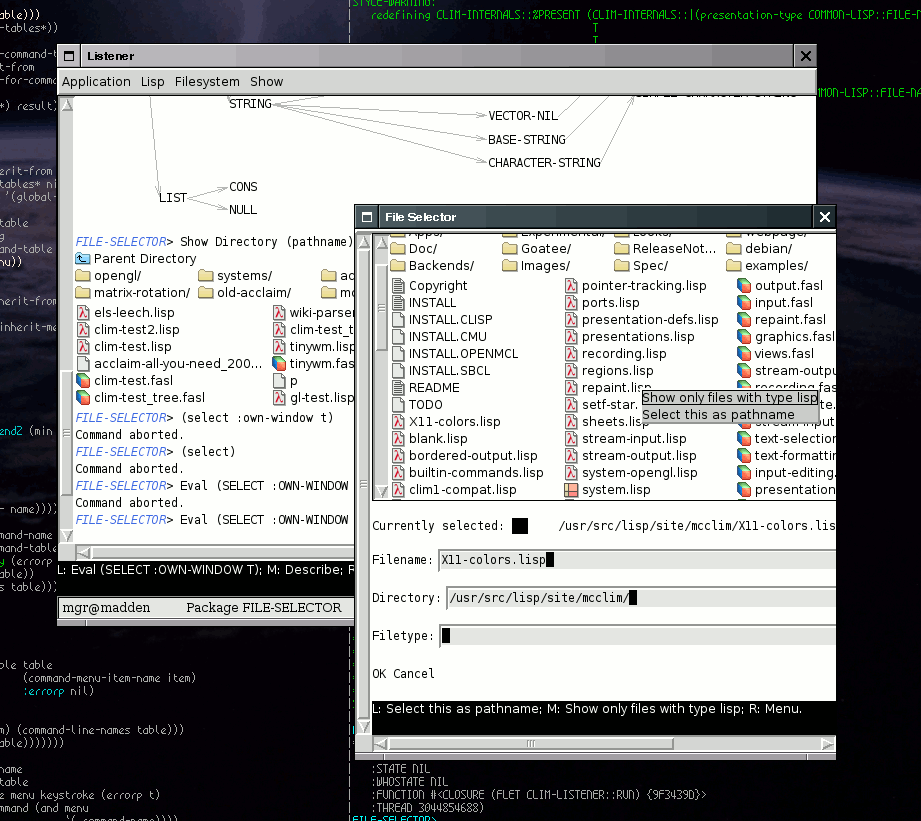This screenshot has width=921, height=821.
Task: Click 'VECTOR-NIL' node in Listener graph
Action: 523,116
